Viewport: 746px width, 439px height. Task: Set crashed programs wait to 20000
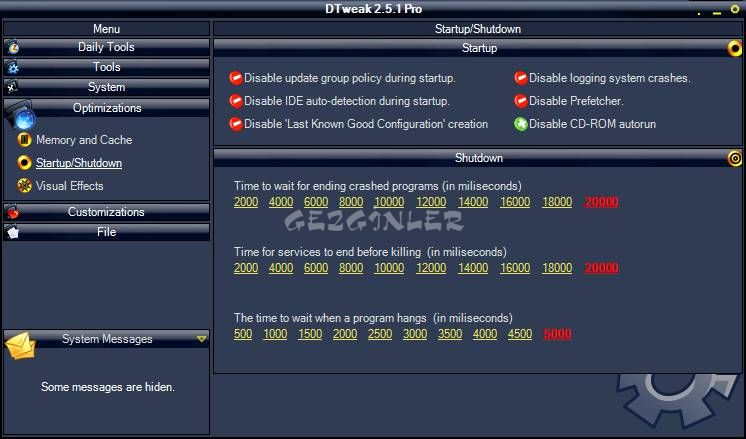601,202
